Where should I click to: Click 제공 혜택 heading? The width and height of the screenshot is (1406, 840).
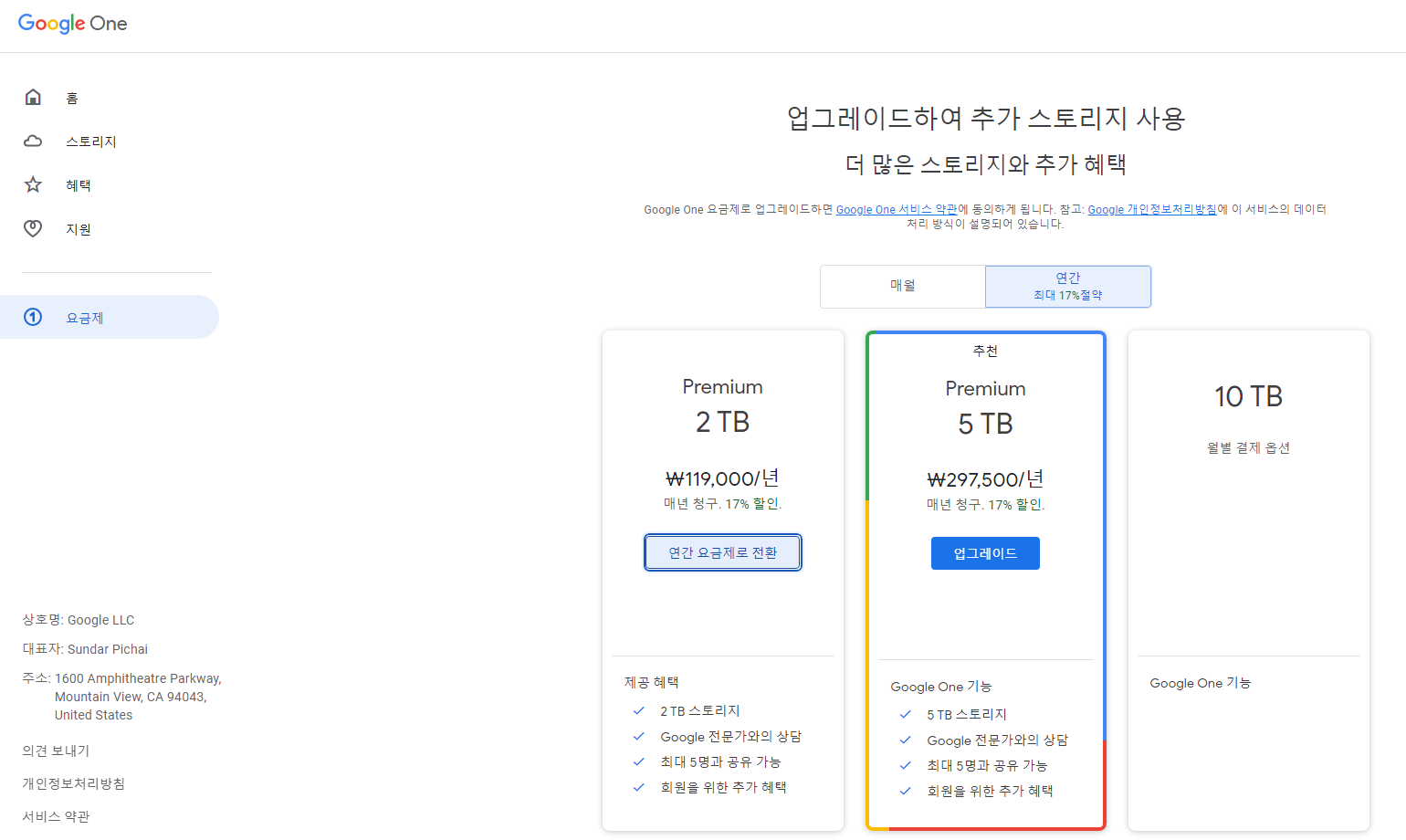(651, 682)
